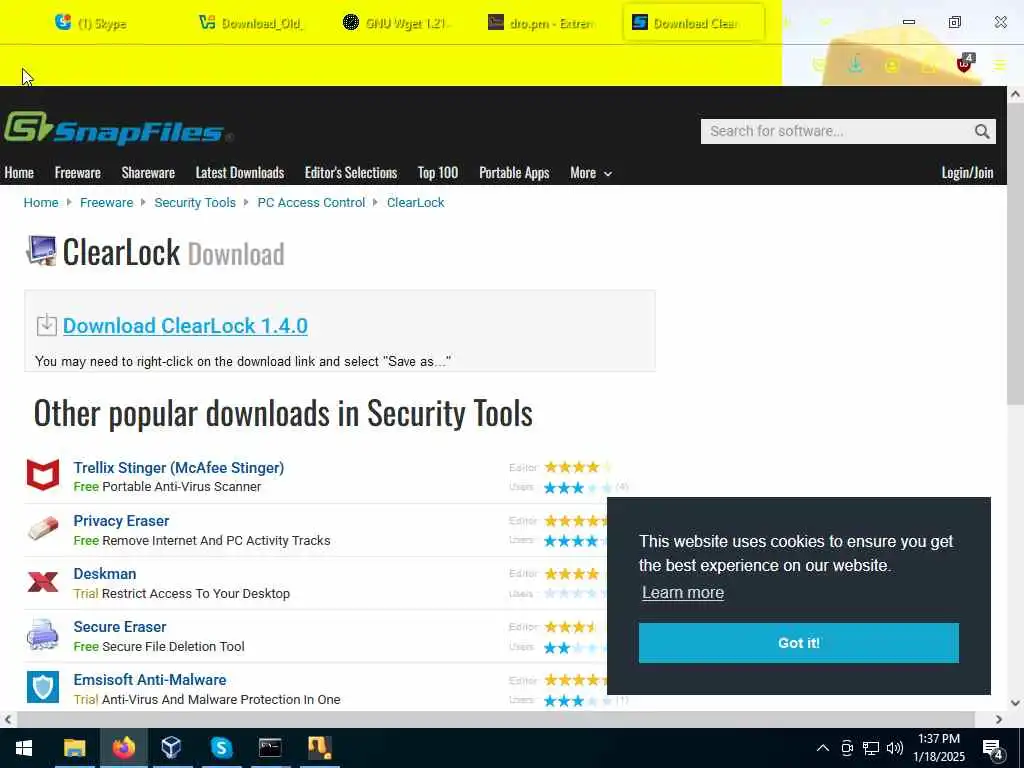Open the Privacy Eraser link
The height and width of the screenshot is (768, 1024).
pyautogui.click(x=121, y=520)
